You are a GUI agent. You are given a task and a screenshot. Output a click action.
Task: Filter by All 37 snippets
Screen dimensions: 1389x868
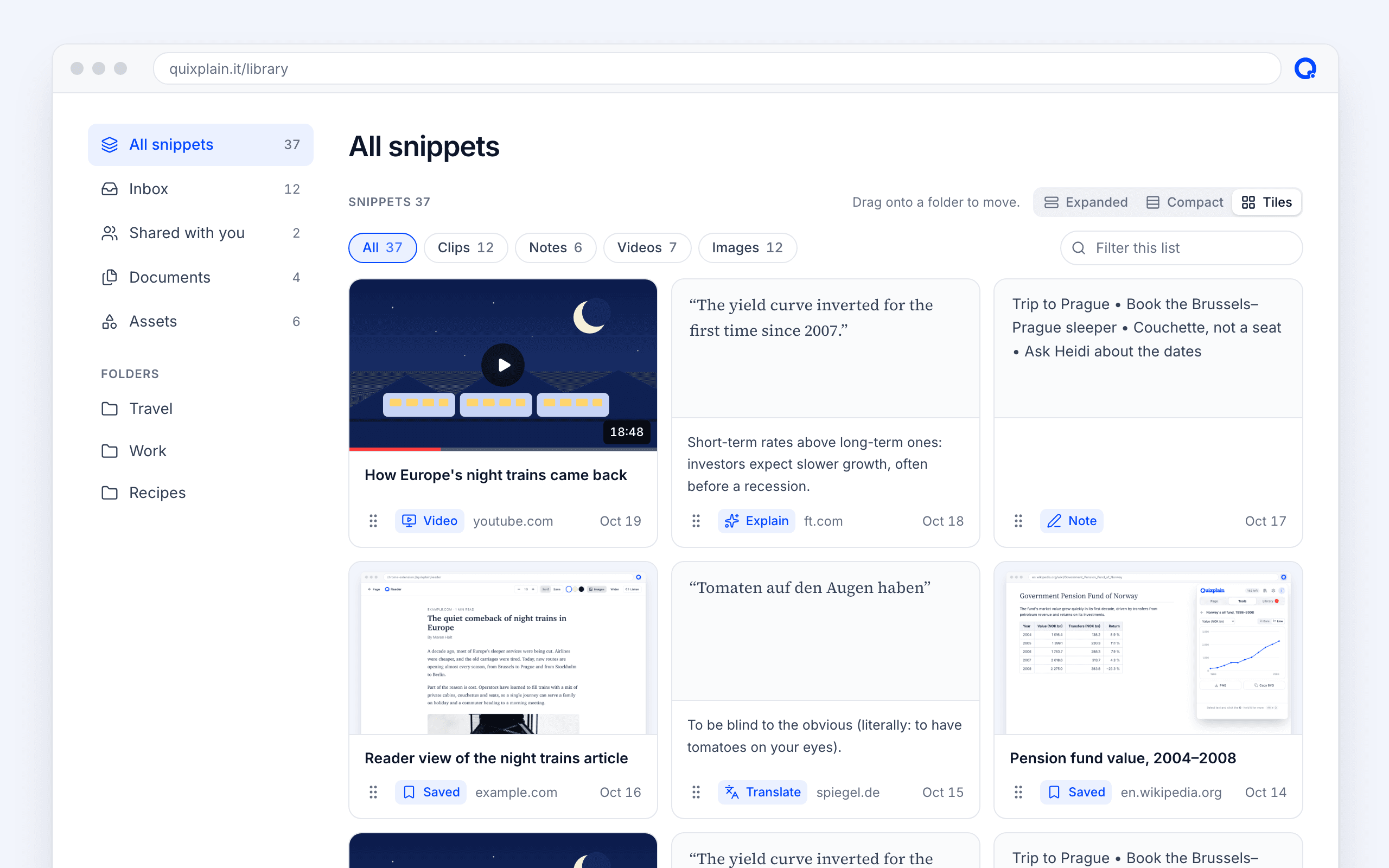(x=383, y=248)
